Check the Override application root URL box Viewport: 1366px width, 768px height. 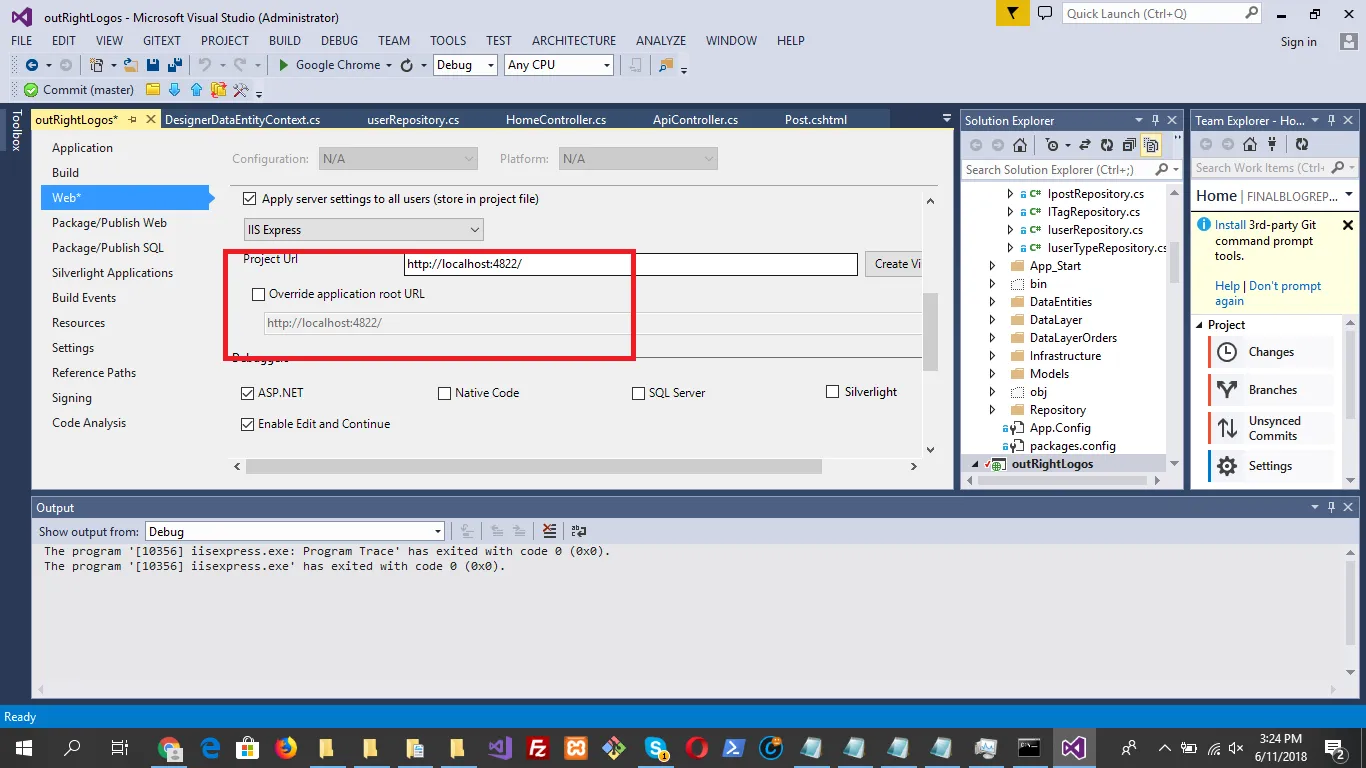[259, 294]
